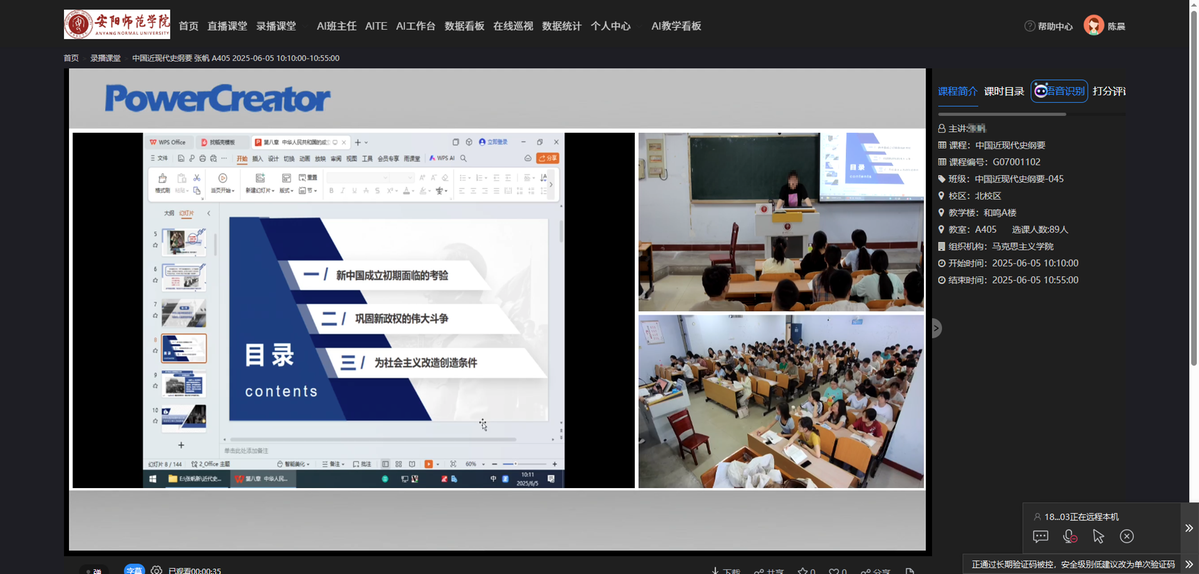The width and height of the screenshot is (1199, 574).
Task: Click the student classroom camera view
Action: pos(781,401)
